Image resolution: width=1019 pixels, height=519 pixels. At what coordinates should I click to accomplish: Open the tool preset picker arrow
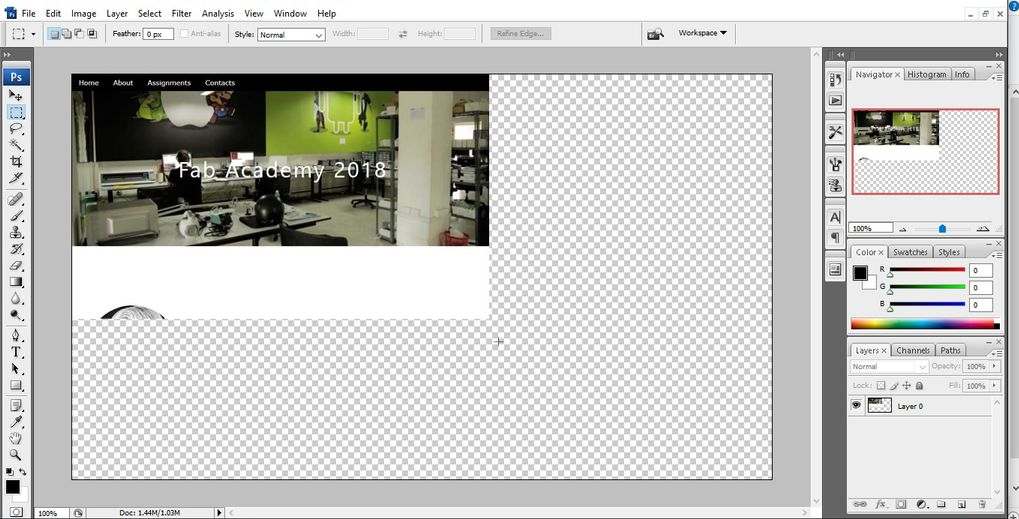point(33,34)
